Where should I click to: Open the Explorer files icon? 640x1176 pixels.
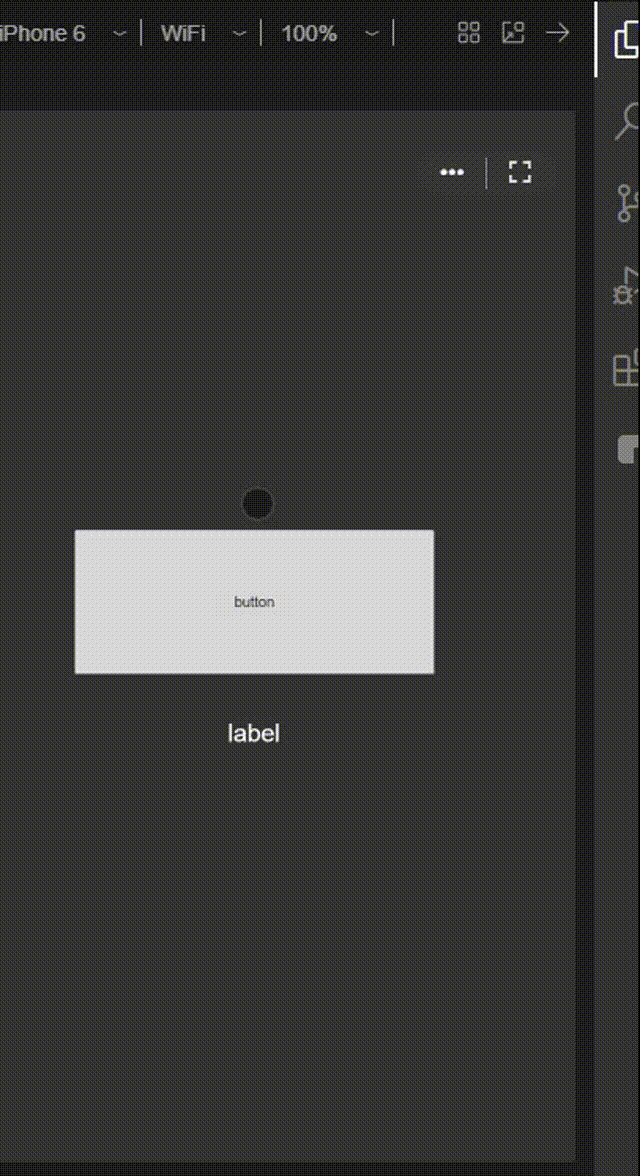tap(627, 38)
